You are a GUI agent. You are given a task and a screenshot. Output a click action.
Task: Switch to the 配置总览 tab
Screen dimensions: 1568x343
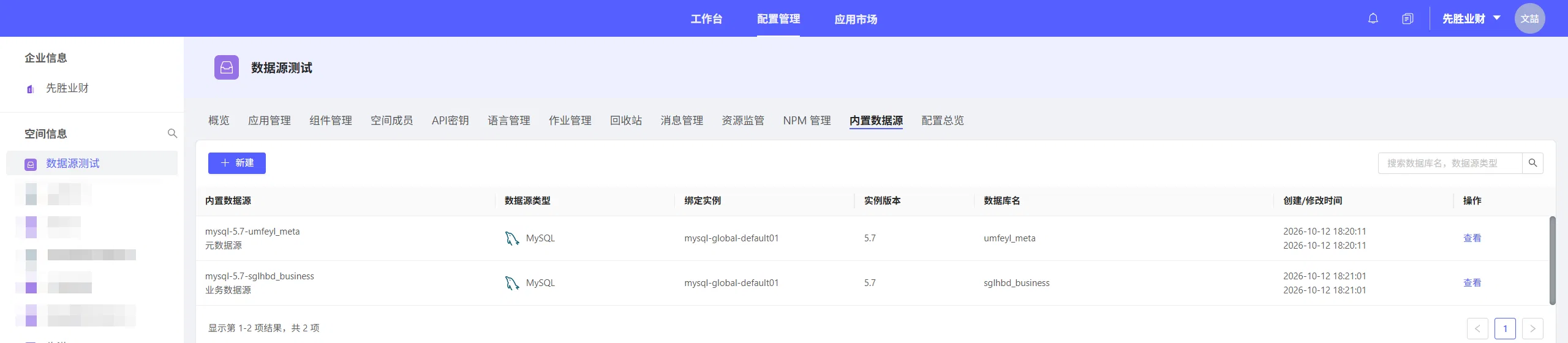coord(943,121)
